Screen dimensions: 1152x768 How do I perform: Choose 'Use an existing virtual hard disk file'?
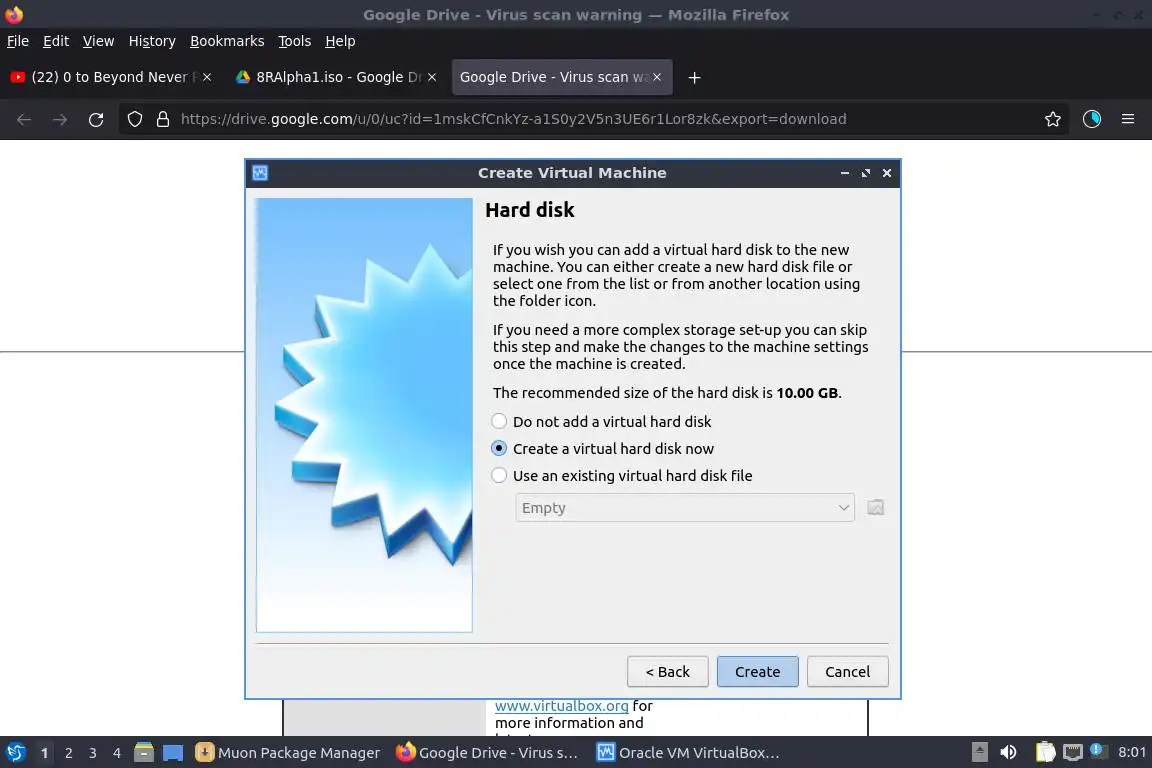(x=622, y=475)
